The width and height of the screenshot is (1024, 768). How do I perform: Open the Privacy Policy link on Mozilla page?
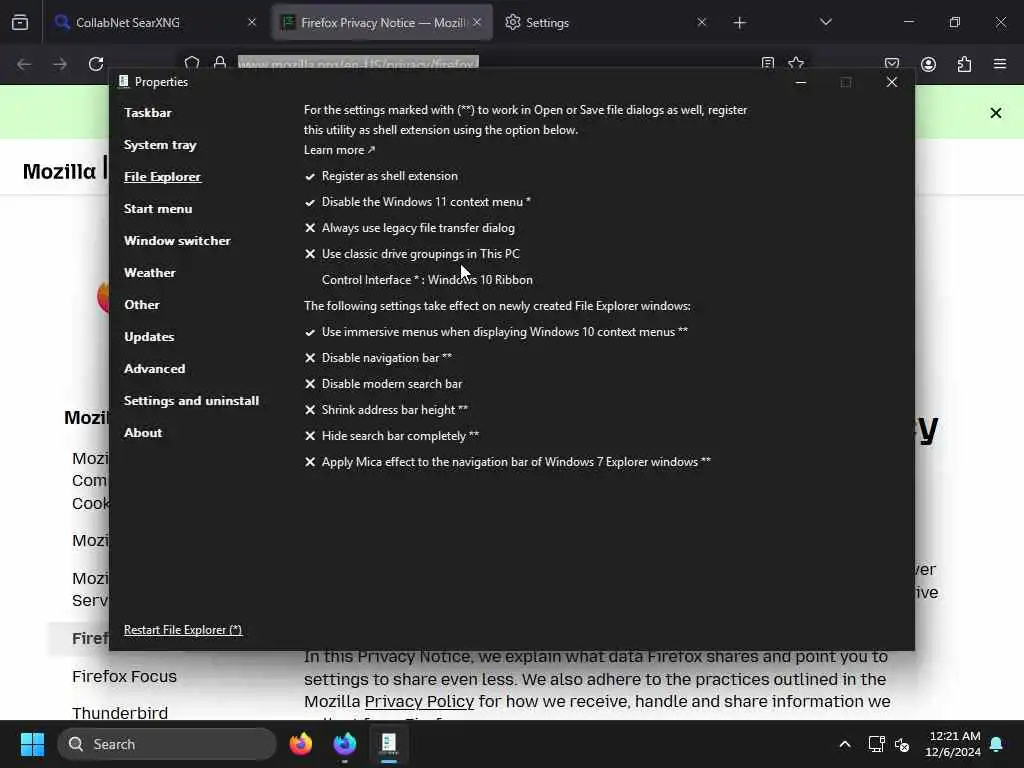point(419,701)
